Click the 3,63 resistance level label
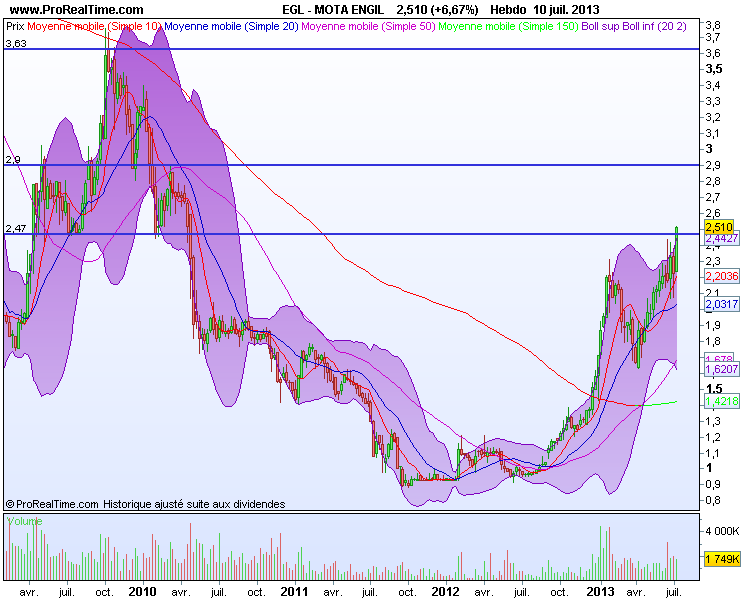Viewport: 750px width, 600px height. 16,44
